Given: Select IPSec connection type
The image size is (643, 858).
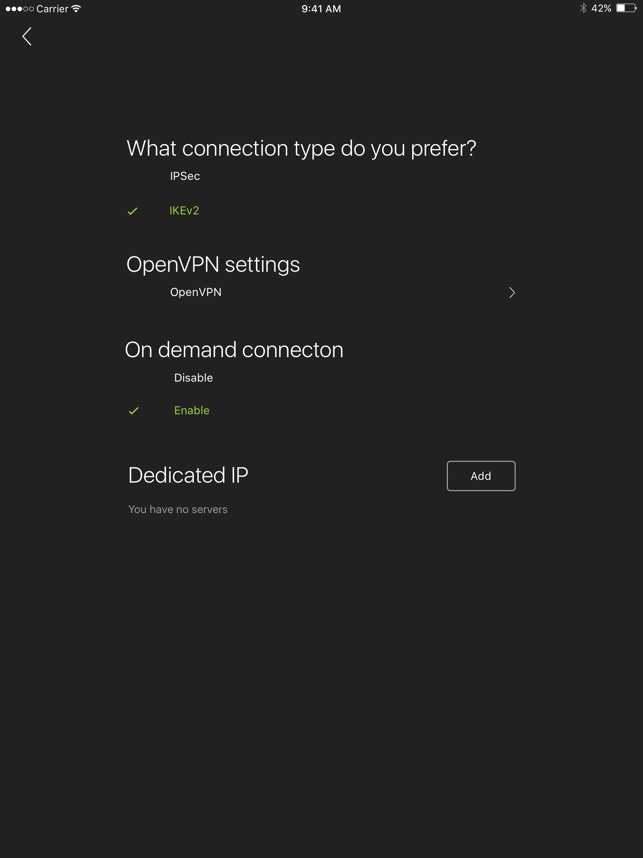Looking at the screenshot, I should click(185, 176).
